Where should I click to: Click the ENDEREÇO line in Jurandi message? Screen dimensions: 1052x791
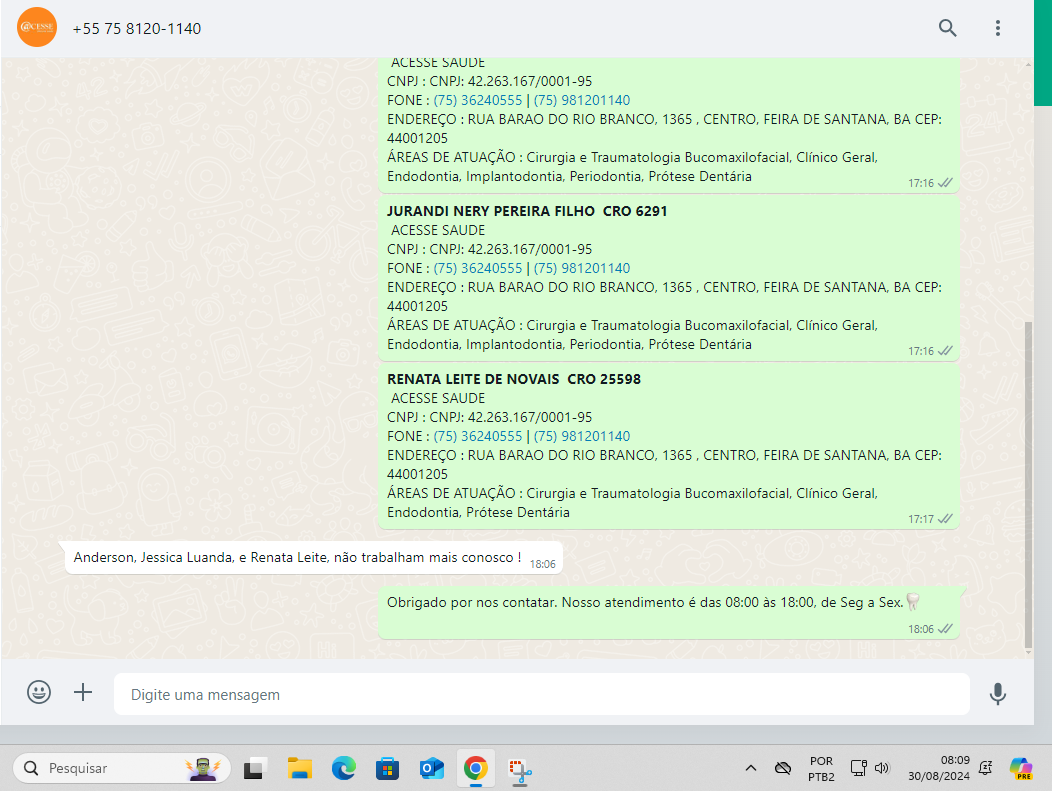664,297
